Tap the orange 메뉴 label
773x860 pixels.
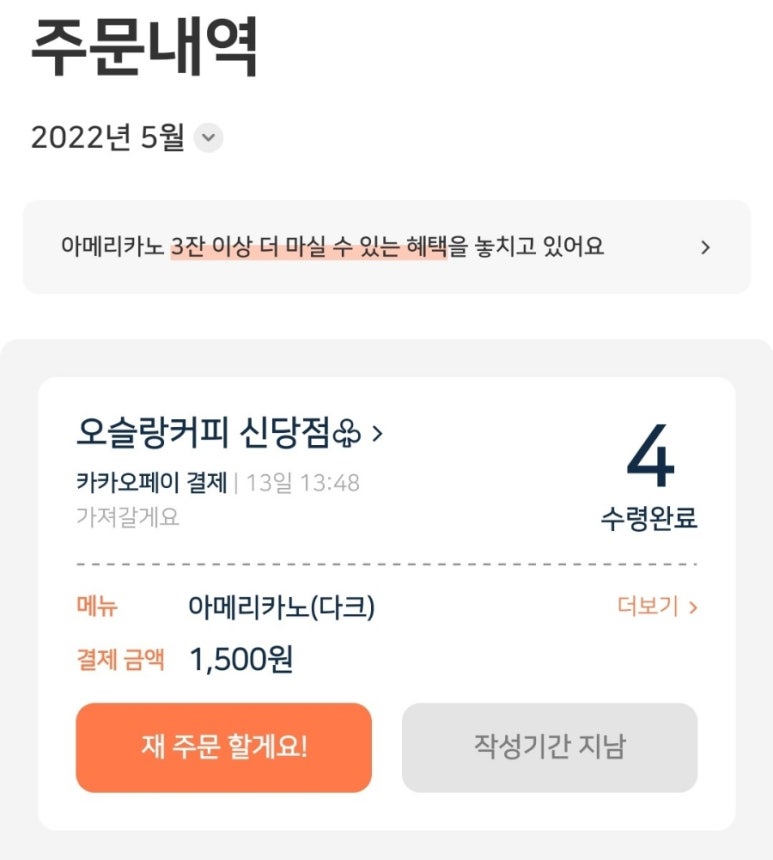click(x=97, y=607)
